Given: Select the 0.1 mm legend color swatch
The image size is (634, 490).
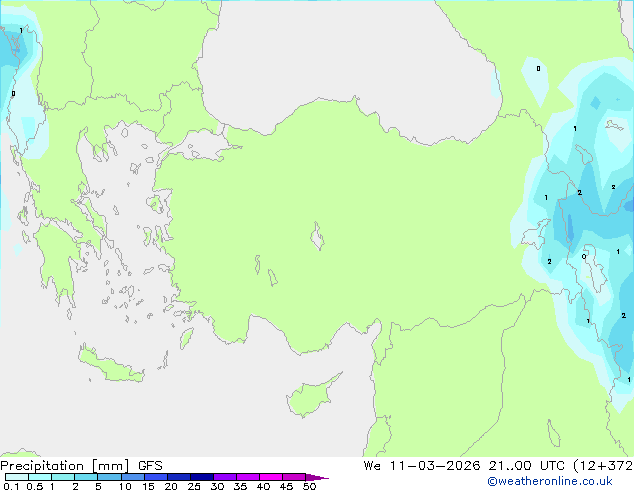Looking at the screenshot, I should (17, 477).
